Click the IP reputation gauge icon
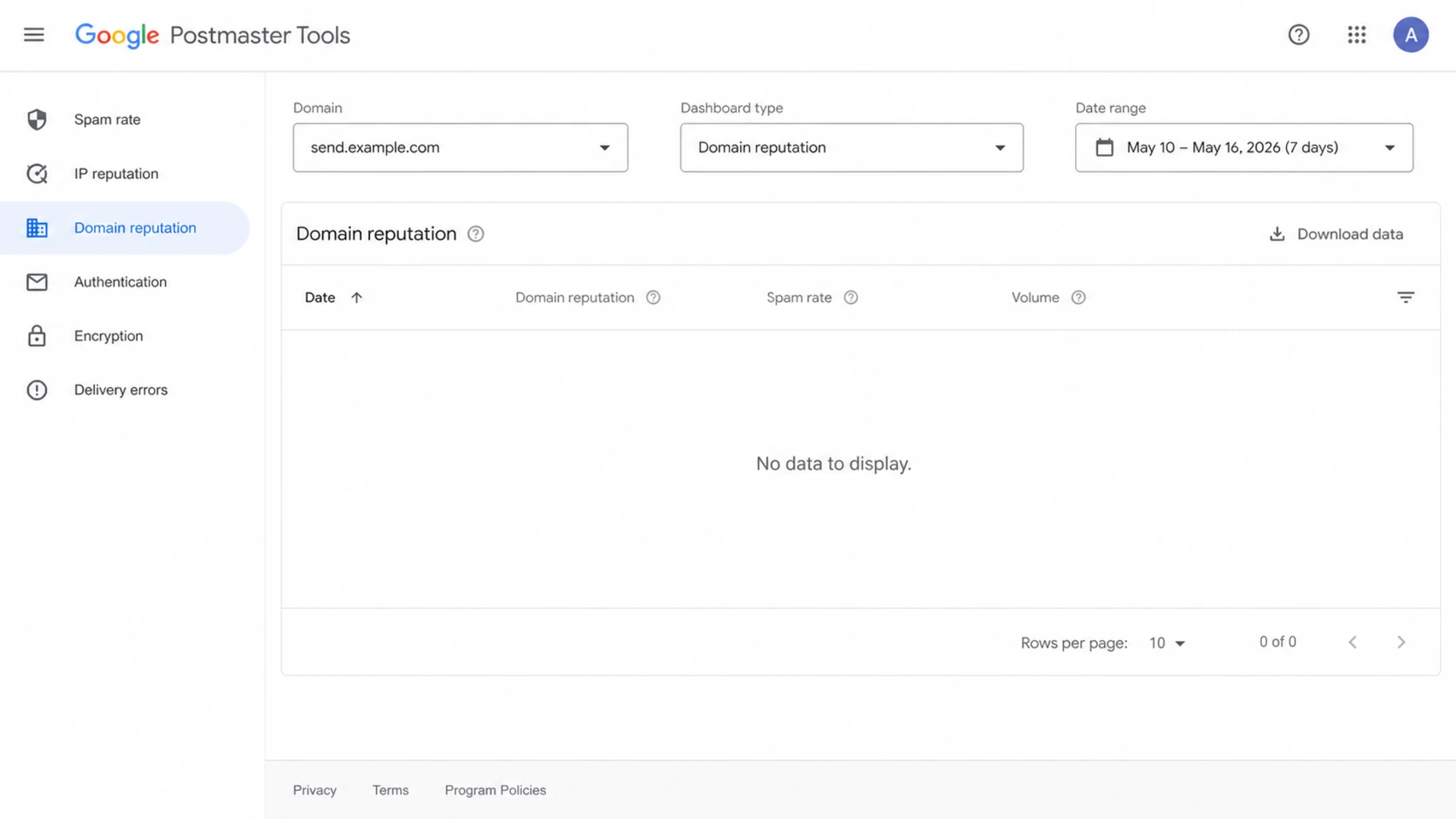 36,174
